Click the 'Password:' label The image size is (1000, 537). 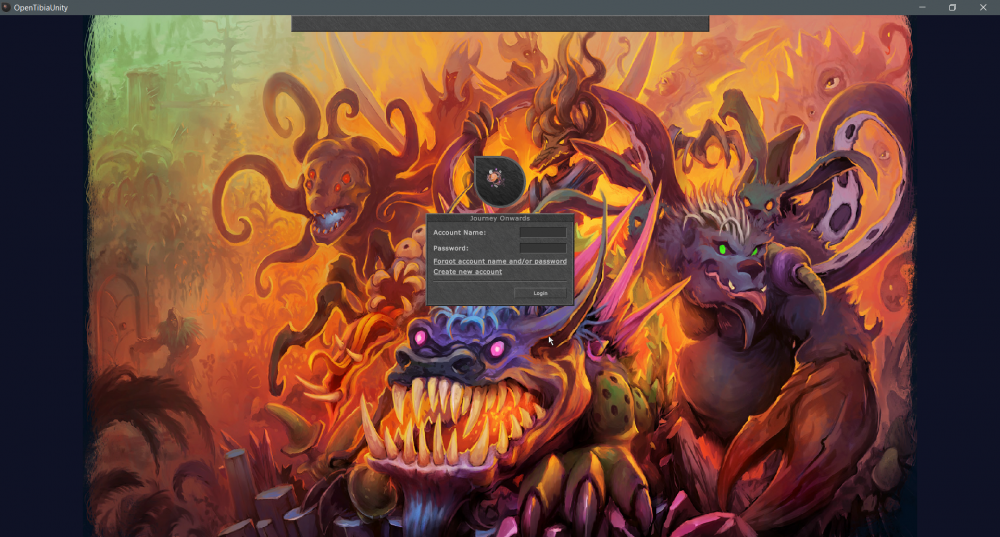450,248
